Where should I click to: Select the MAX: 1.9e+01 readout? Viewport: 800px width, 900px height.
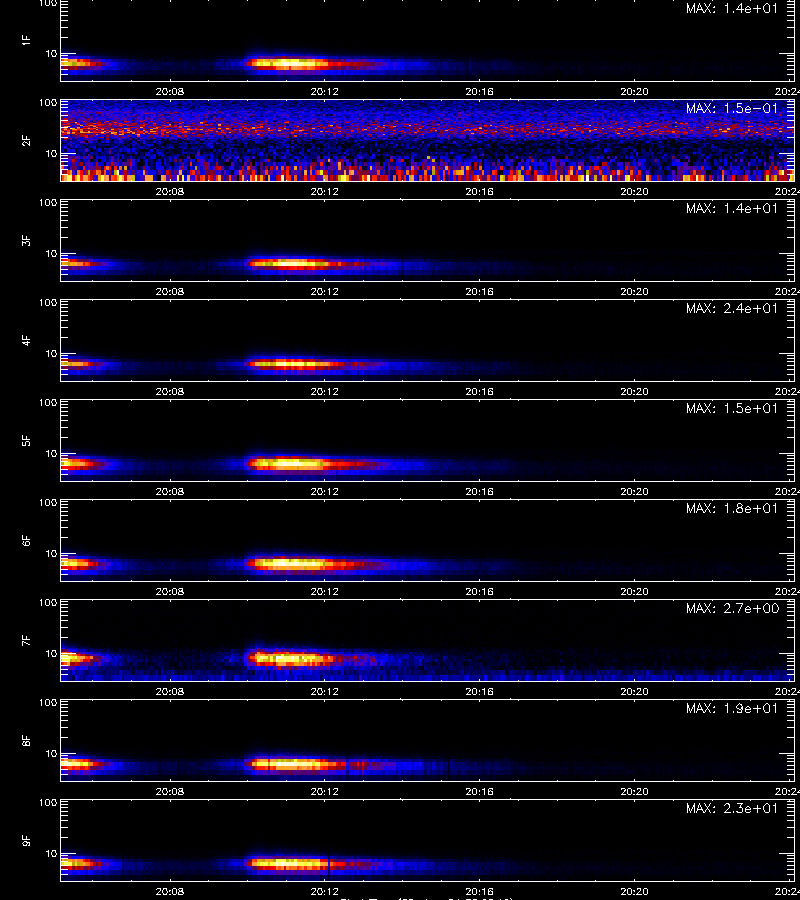click(x=732, y=708)
